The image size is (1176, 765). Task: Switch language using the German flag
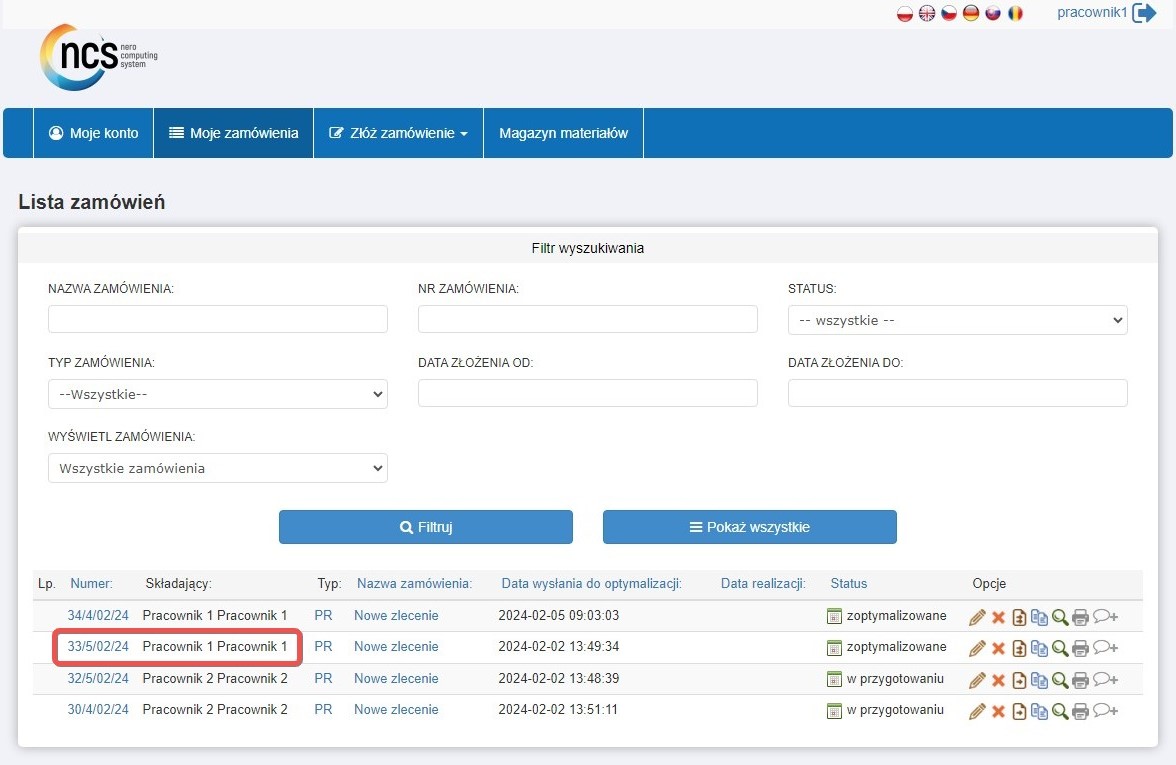tap(971, 14)
